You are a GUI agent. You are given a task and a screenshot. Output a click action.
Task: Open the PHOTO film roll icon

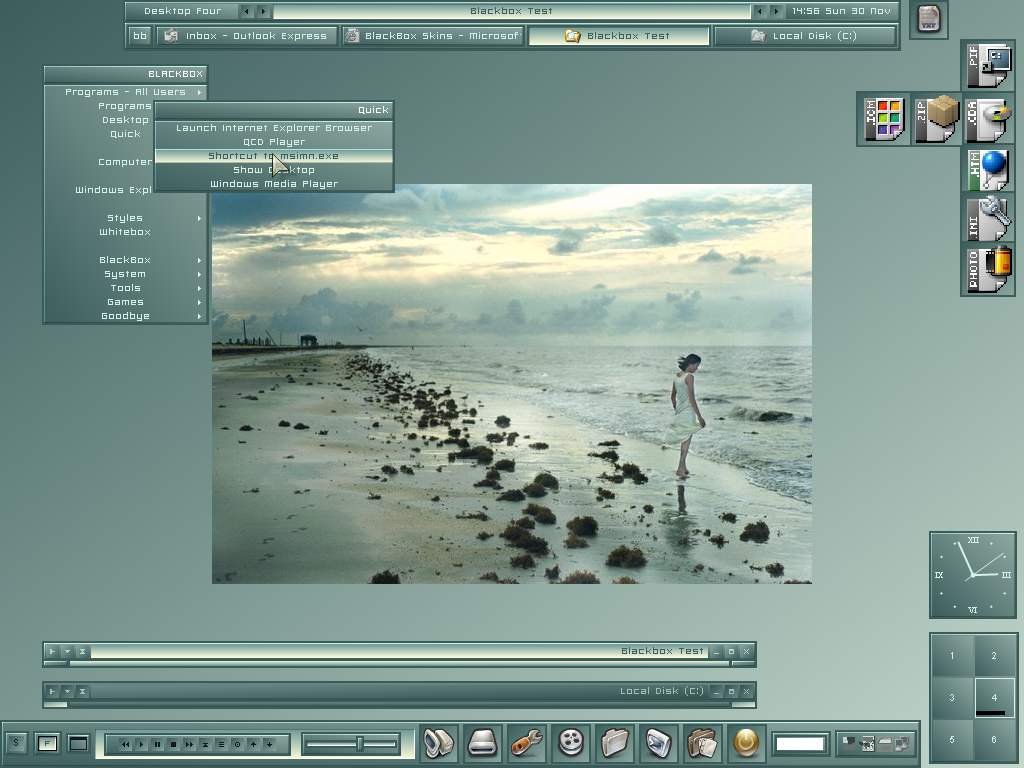[x=988, y=270]
